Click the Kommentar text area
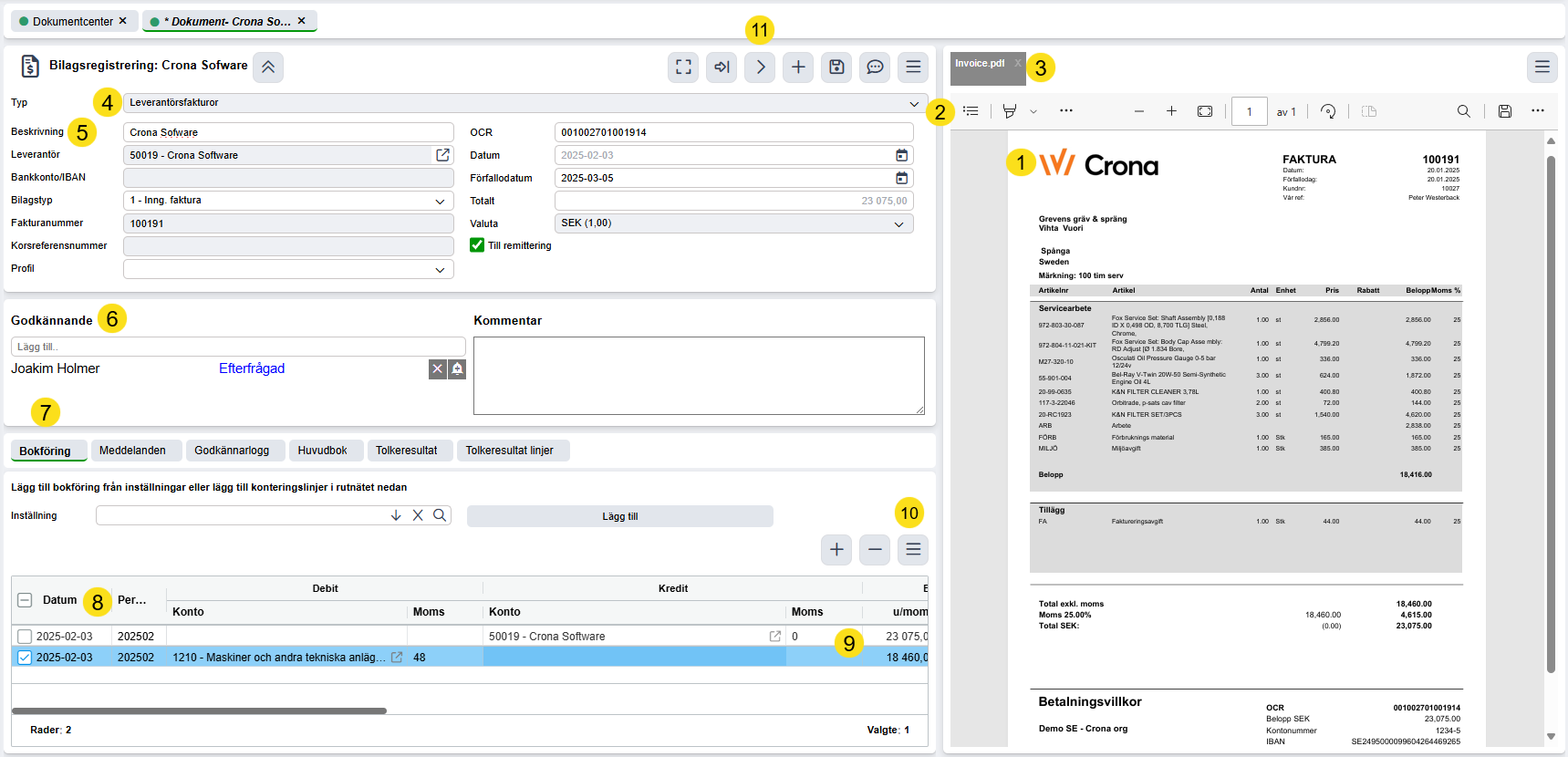The width and height of the screenshot is (1568, 757). click(x=699, y=376)
